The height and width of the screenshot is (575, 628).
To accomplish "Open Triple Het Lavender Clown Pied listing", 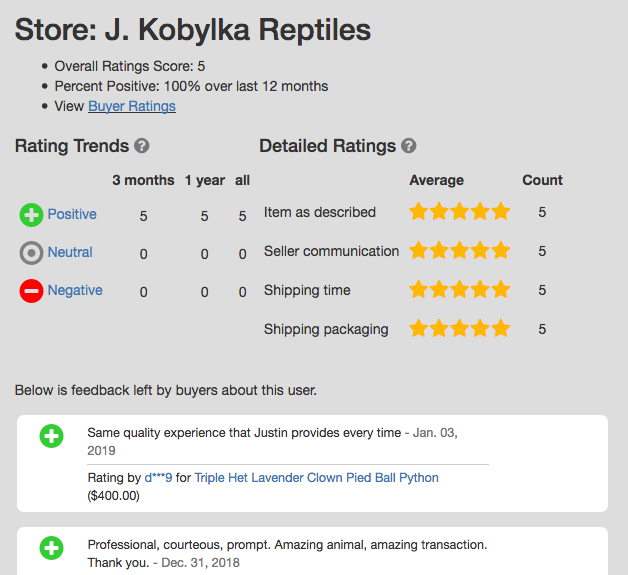I will pyautogui.click(x=316, y=478).
